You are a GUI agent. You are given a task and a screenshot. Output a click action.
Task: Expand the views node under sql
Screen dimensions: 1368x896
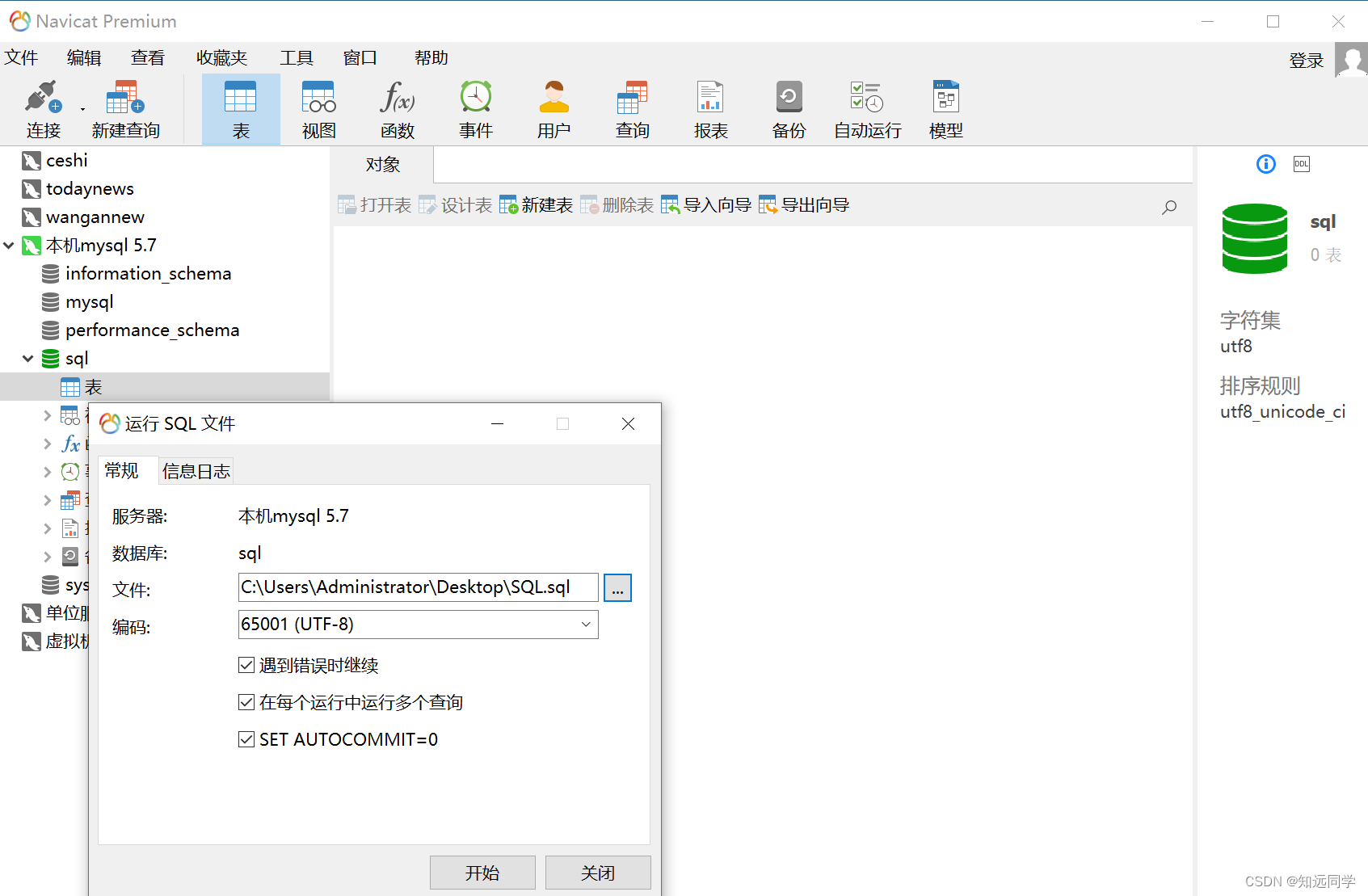(x=47, y=415)
